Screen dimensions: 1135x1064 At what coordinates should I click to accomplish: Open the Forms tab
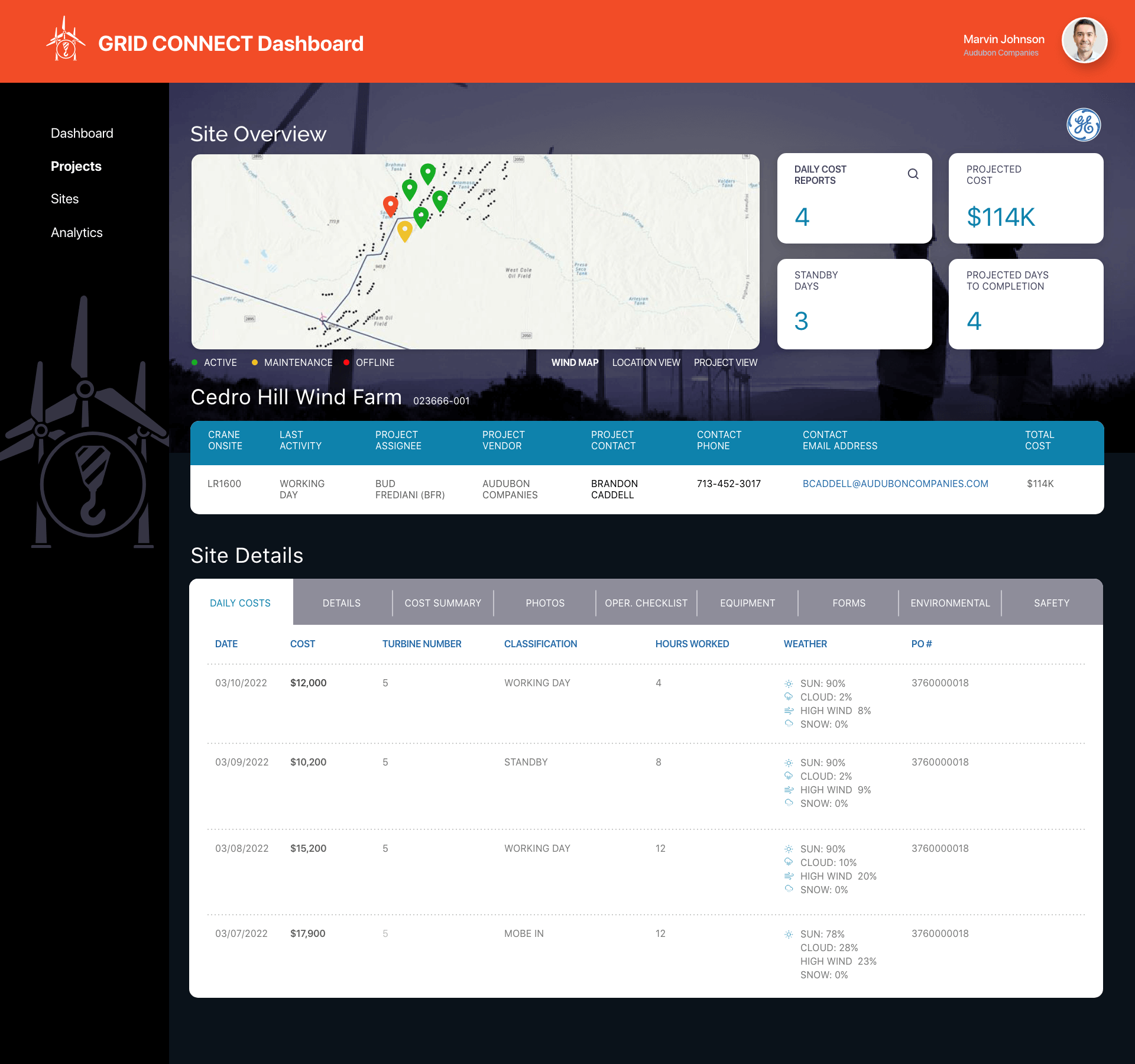pos(849,603)
